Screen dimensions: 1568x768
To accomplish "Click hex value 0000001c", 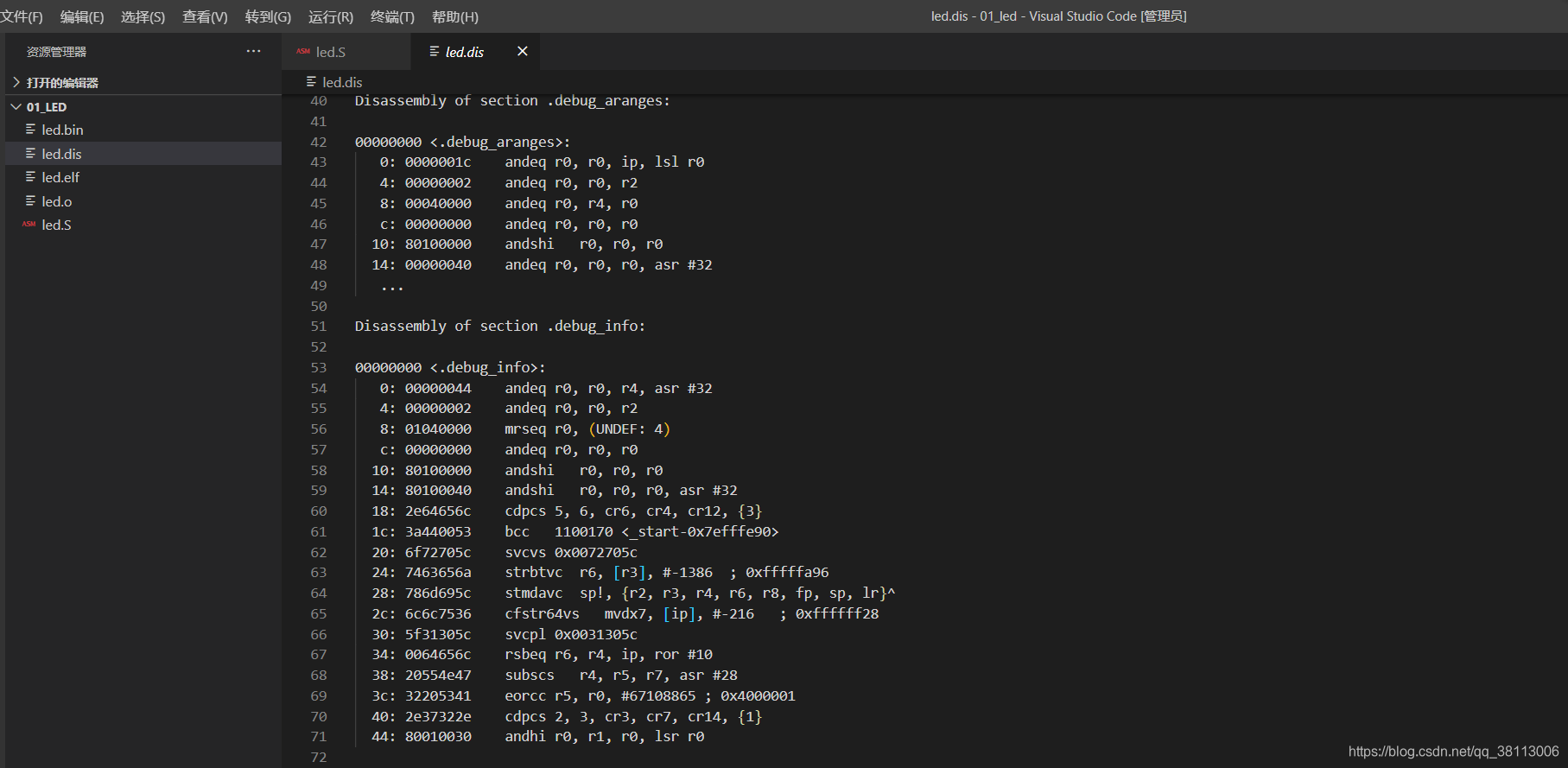I will click(x=438, y=162).
